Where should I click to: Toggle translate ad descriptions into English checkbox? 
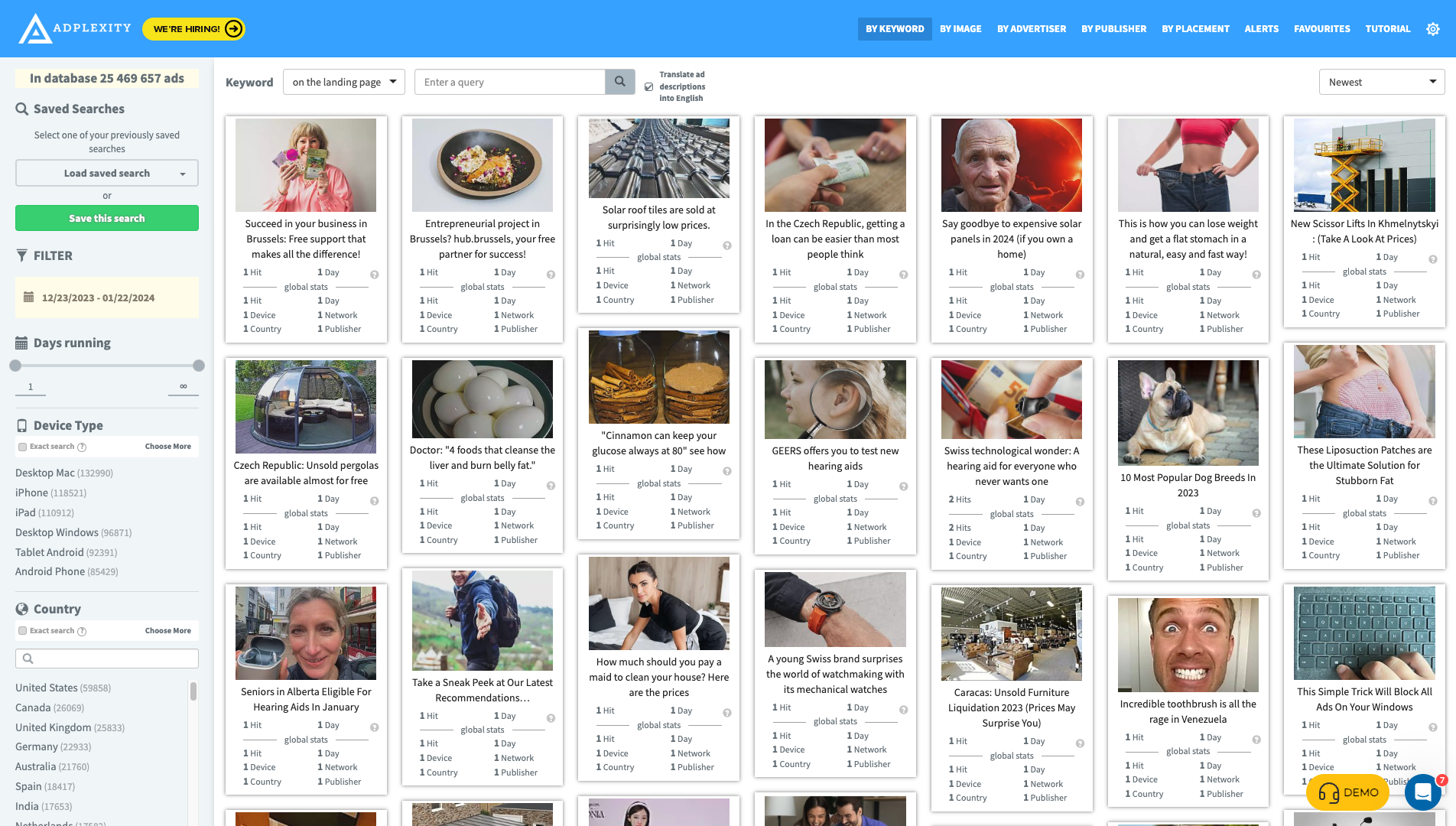point(649,86)
